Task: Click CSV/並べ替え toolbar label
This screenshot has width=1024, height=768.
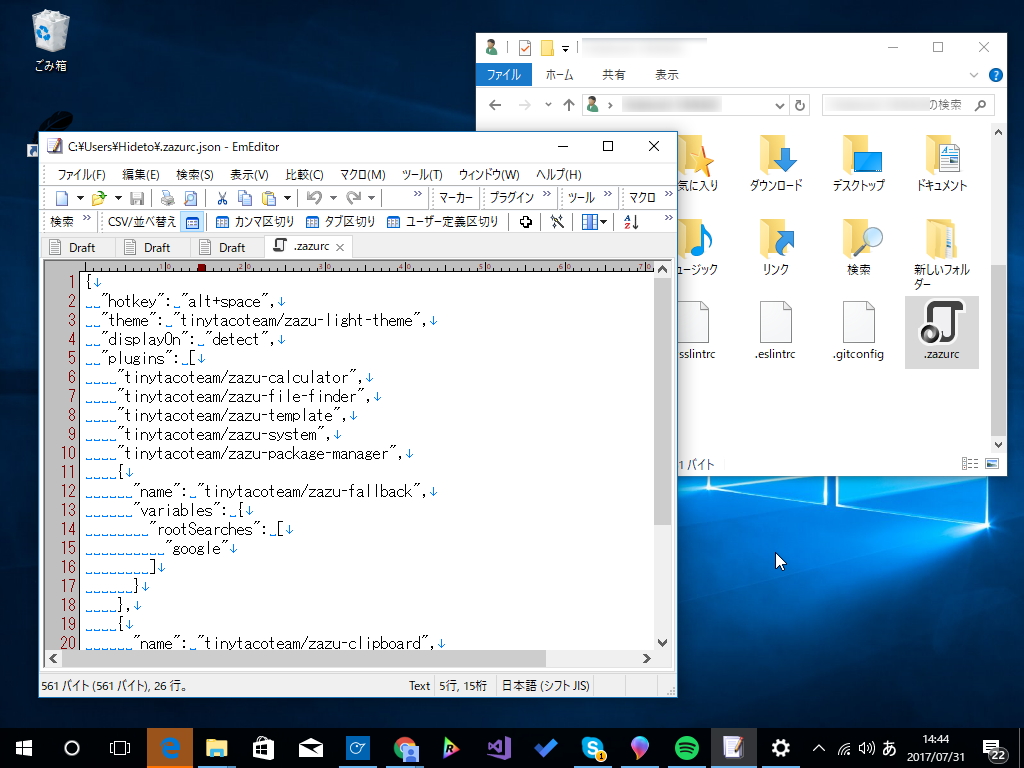Action: tap(142, 222)
